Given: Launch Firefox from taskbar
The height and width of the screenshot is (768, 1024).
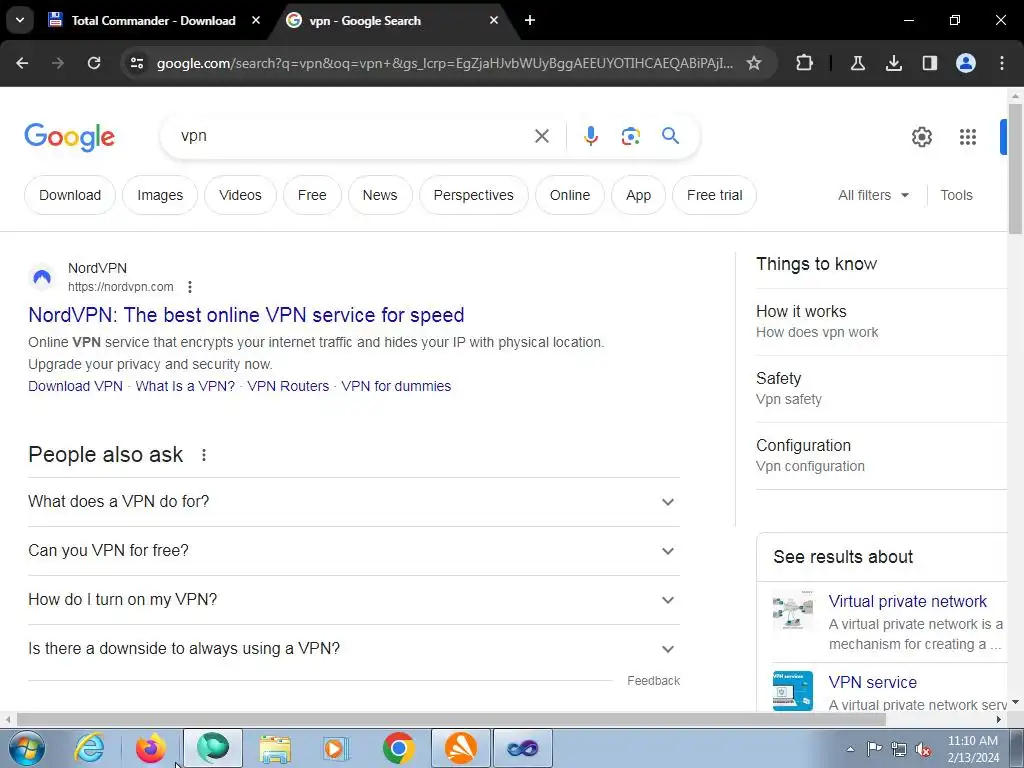Looking at the screenshot, I should pyautogui.click(x=150, y=748).
